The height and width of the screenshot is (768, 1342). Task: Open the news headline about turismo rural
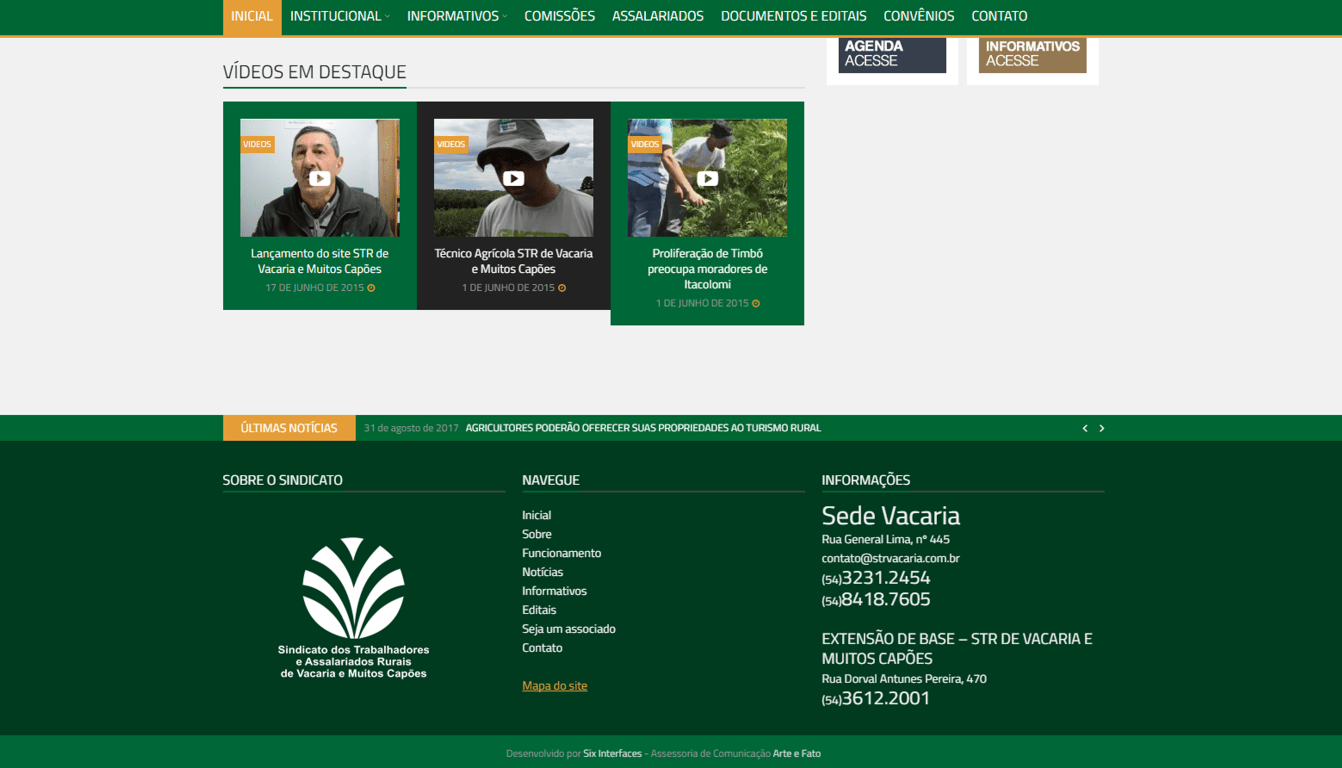point(643,428)
